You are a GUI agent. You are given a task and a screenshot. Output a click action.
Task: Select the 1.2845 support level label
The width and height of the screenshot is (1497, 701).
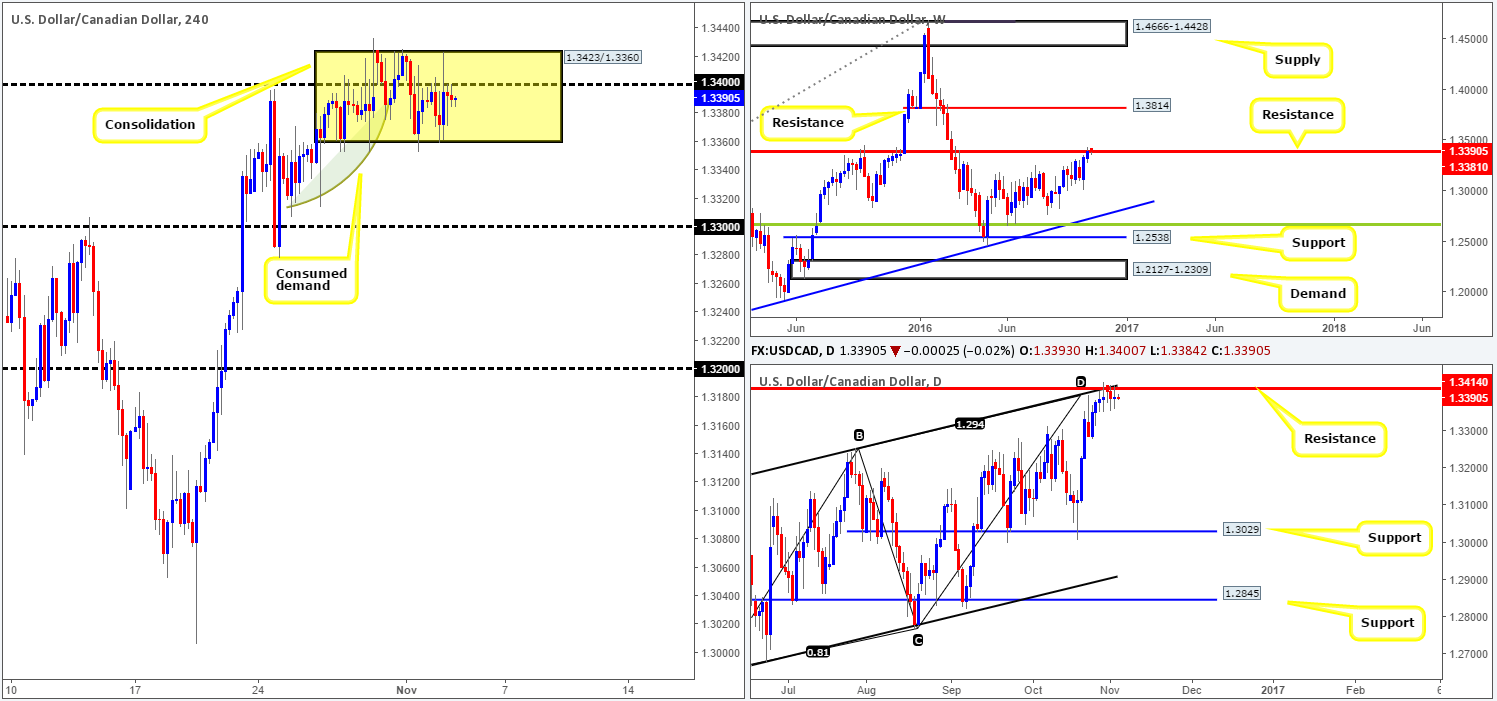click(x=1241, y=594)
